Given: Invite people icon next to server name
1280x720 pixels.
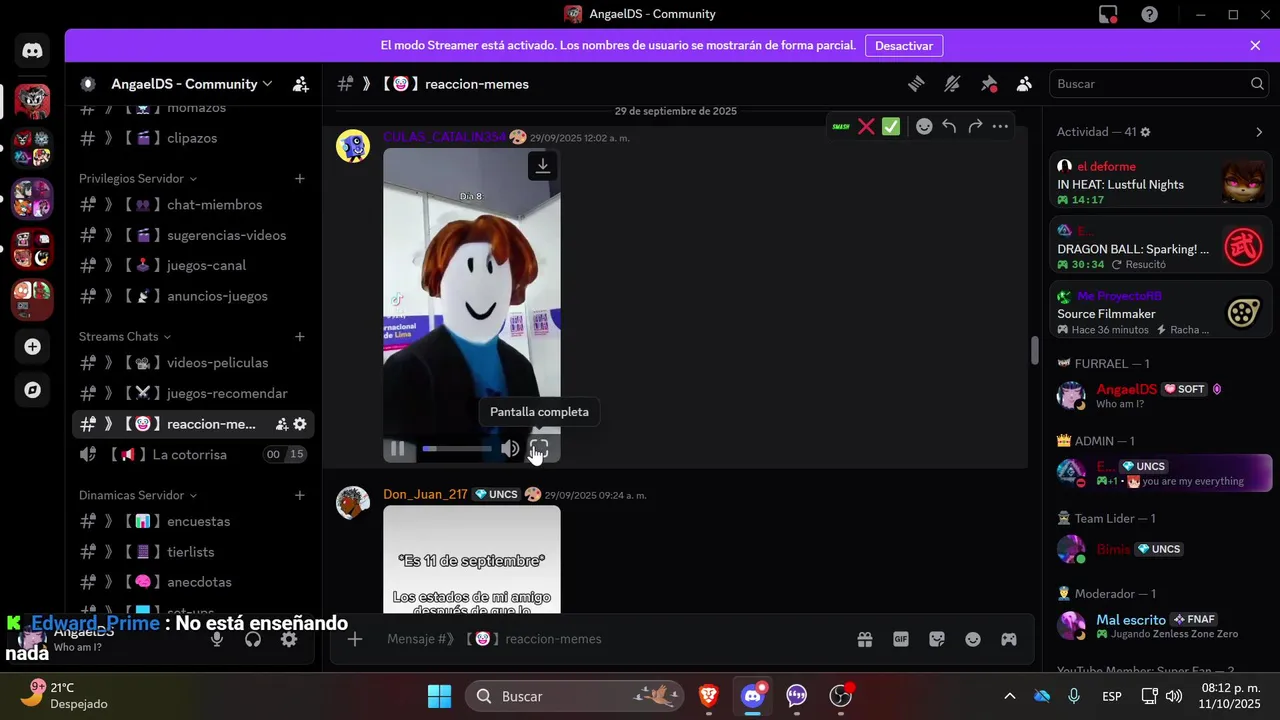Looking at the screenshot, I should (x=300, y=84).
